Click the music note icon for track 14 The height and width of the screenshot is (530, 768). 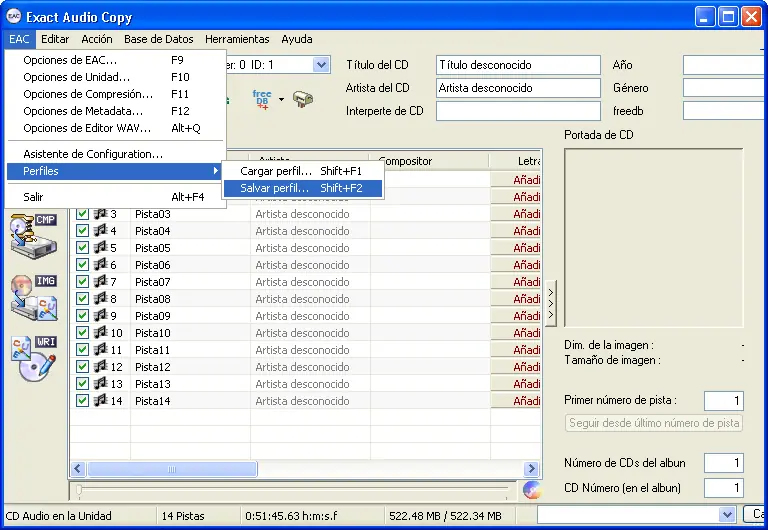click(100, 401)
